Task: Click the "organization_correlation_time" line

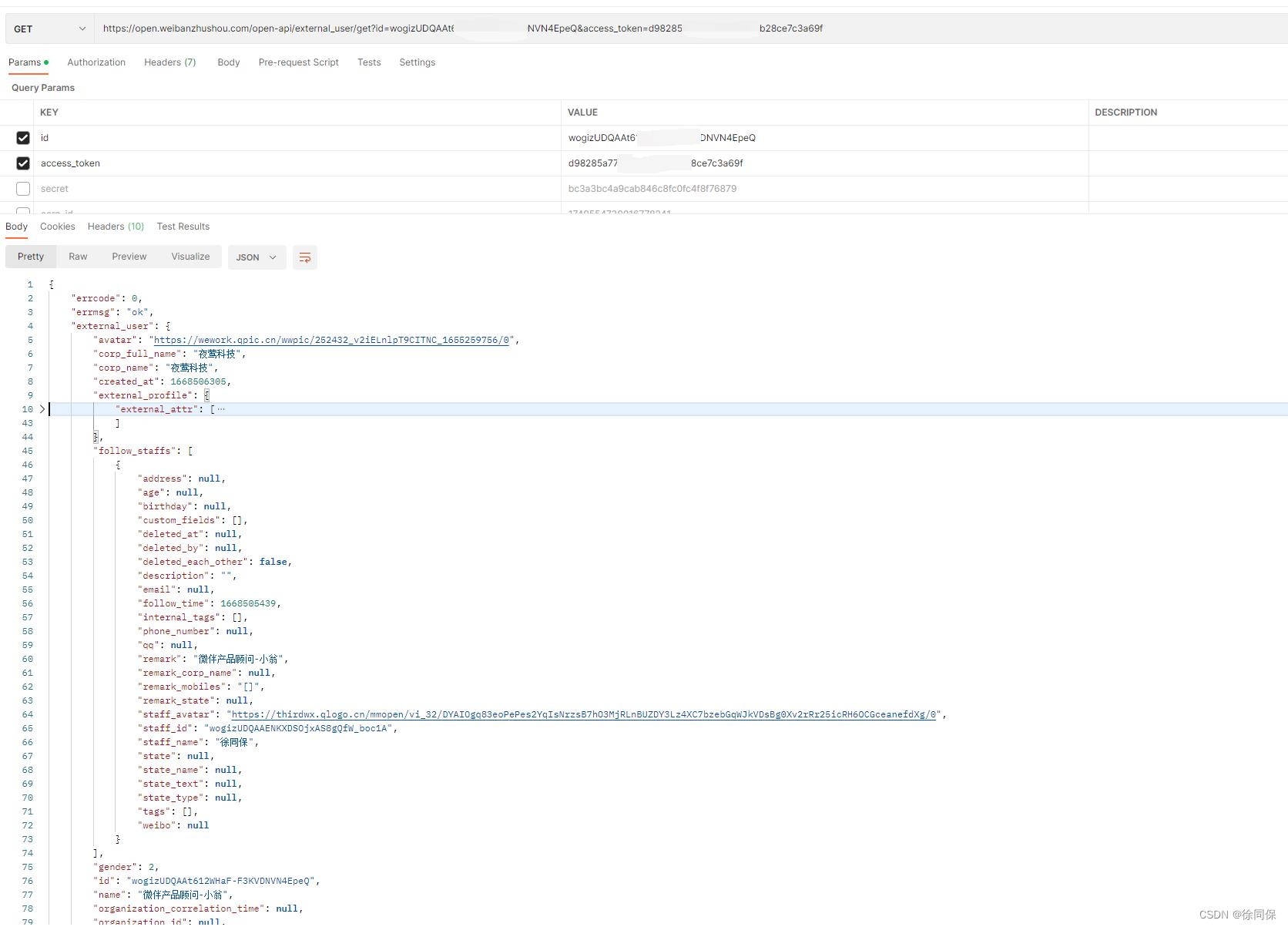Action: coord(199,909)
